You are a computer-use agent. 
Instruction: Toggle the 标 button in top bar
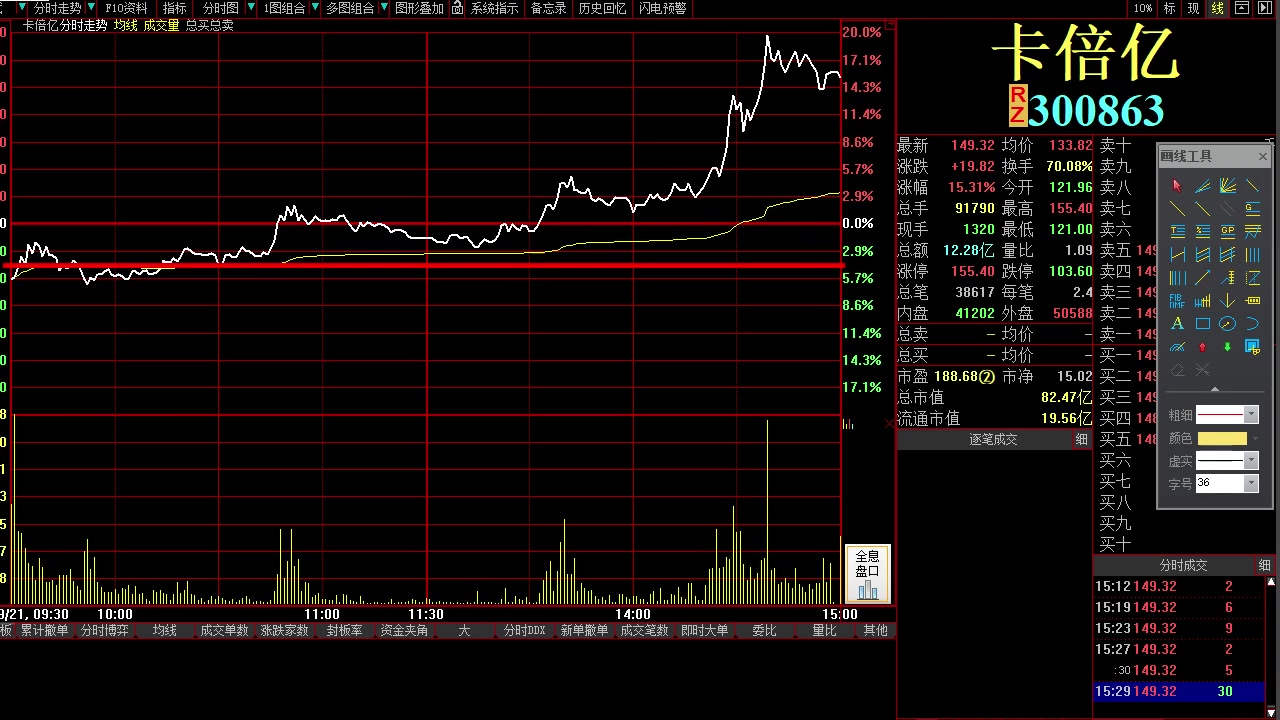[1169, 8]
